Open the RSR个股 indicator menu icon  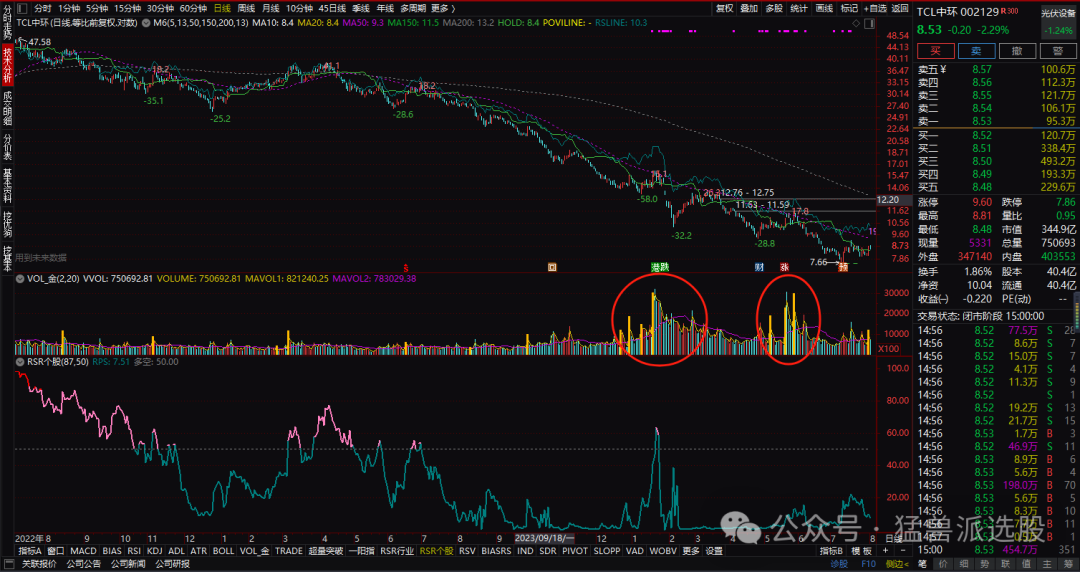pos(20,362)
